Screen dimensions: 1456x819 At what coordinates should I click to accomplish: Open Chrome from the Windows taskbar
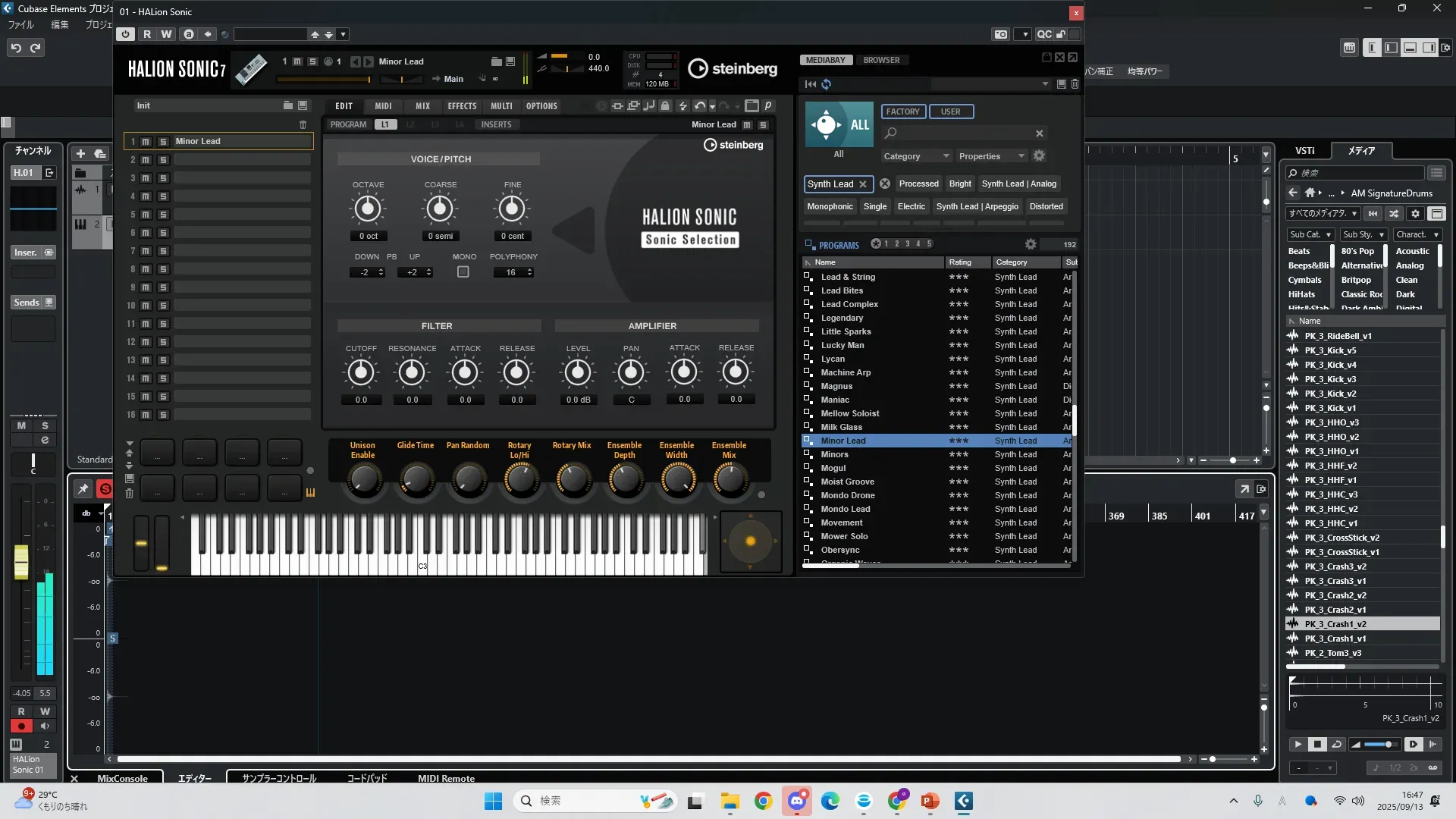(763, 801)
